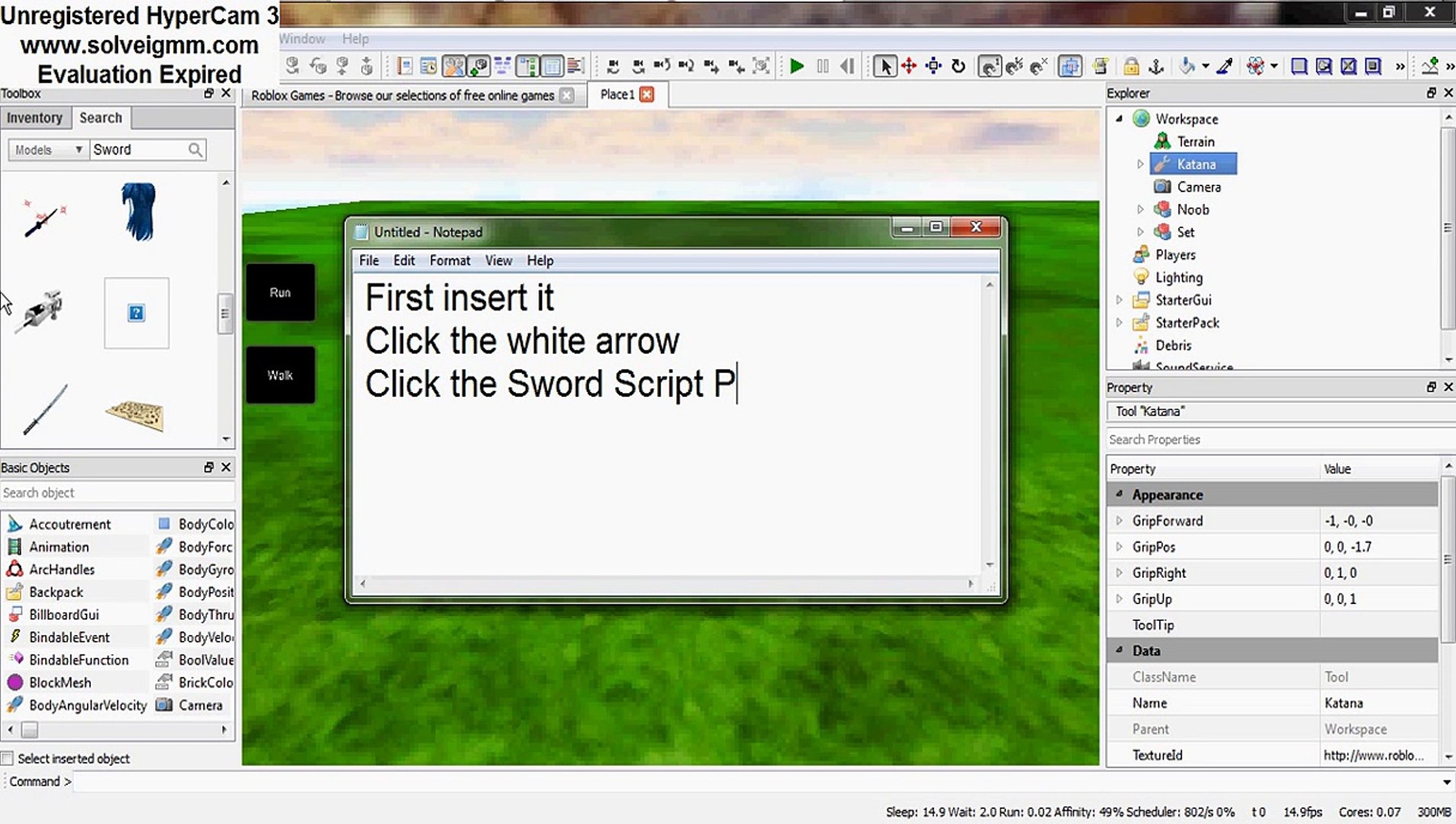Select Players in the Explorer tree
1456x824 pixels.
tap(1175, 255)
